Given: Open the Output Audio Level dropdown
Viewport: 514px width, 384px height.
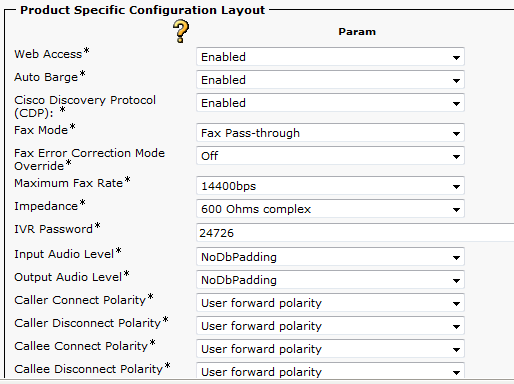Looking at the screenshot, I should click(330, 280).
